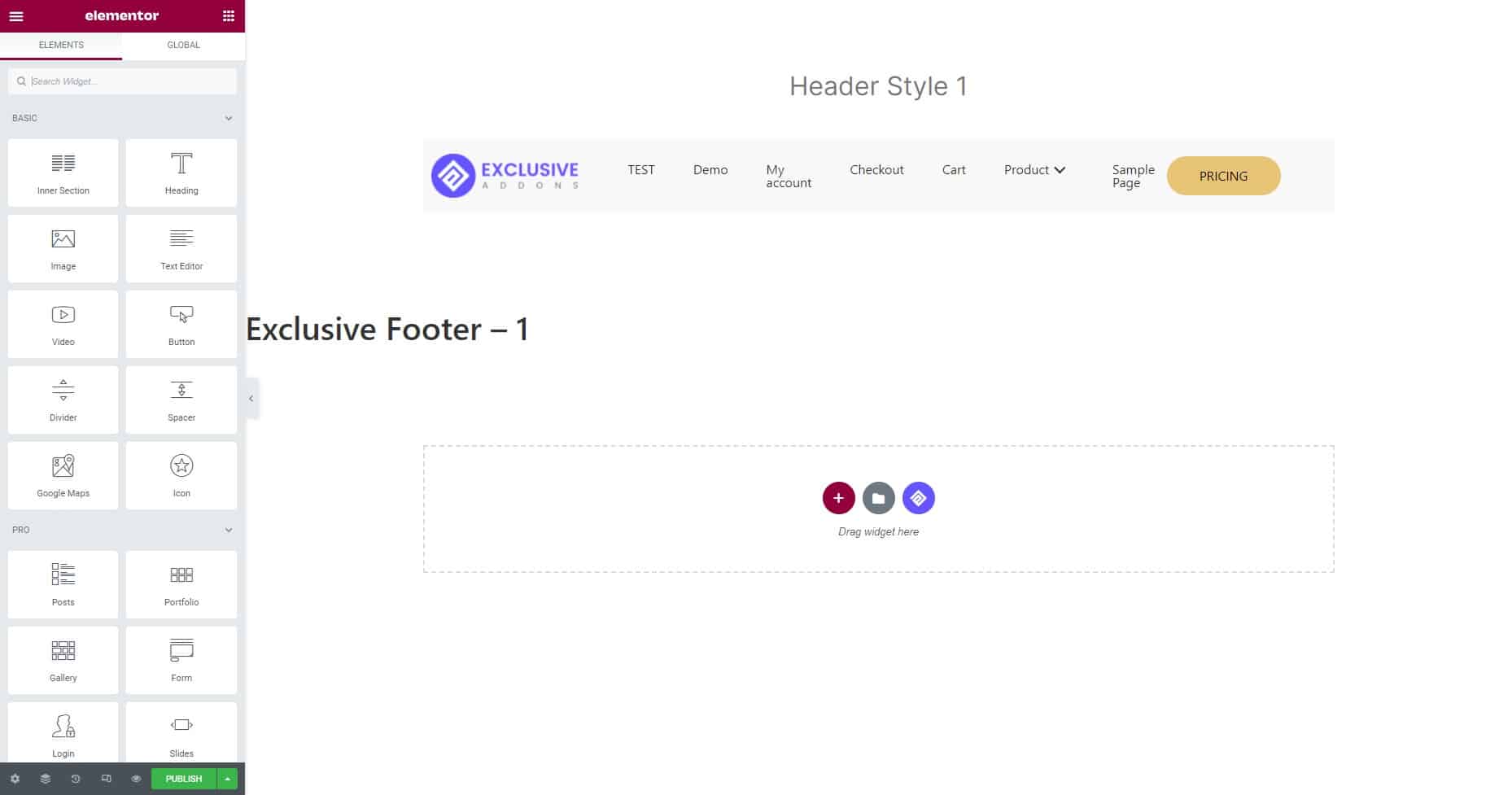Select the Google Maps widget
Viewport: 1512px width, 795px height.
tap(63, 475)
